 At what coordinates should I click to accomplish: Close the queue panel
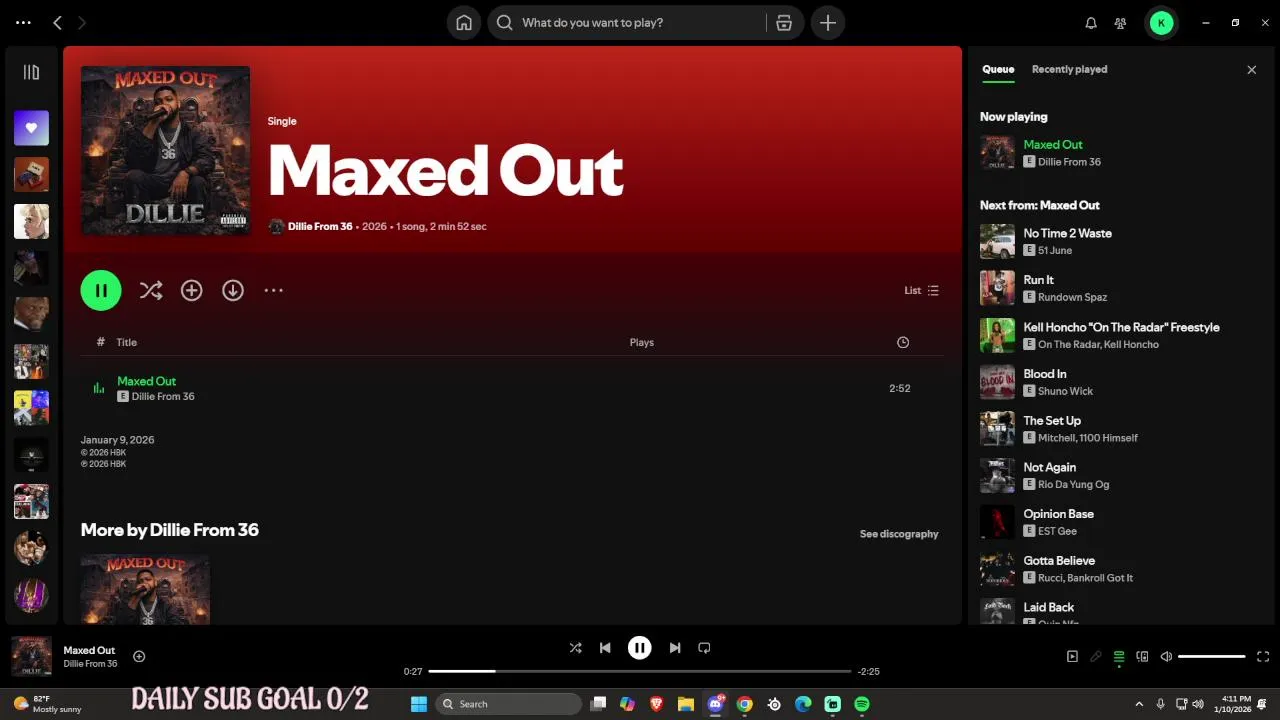pos(1251,70)
